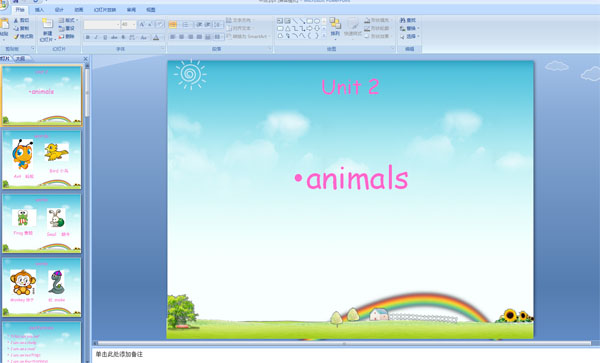Screen dimensions: 600x363
Task: Select the Triangle shape
Action: 287,28
